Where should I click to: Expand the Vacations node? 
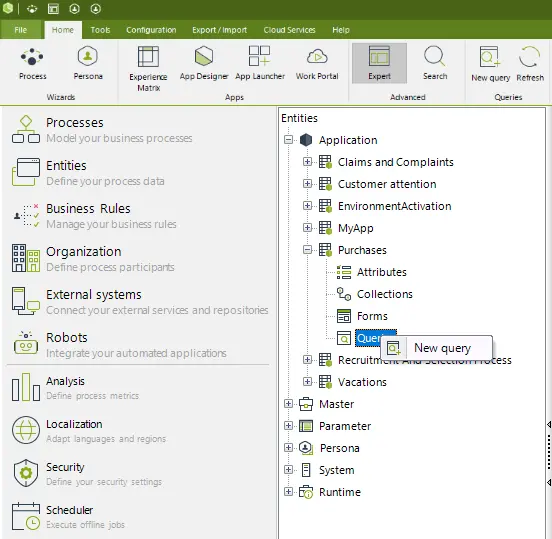(x=307, y=382)
